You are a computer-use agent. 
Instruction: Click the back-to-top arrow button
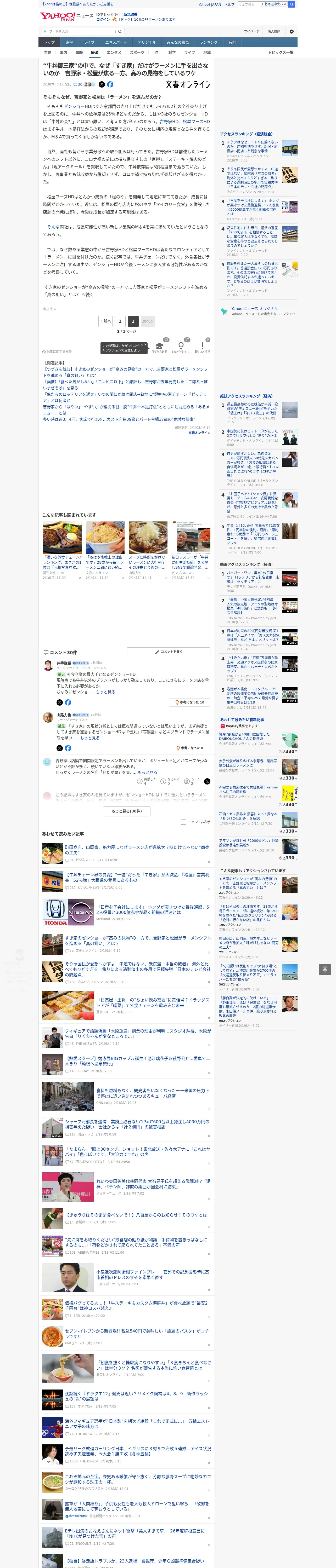(325, 969)
